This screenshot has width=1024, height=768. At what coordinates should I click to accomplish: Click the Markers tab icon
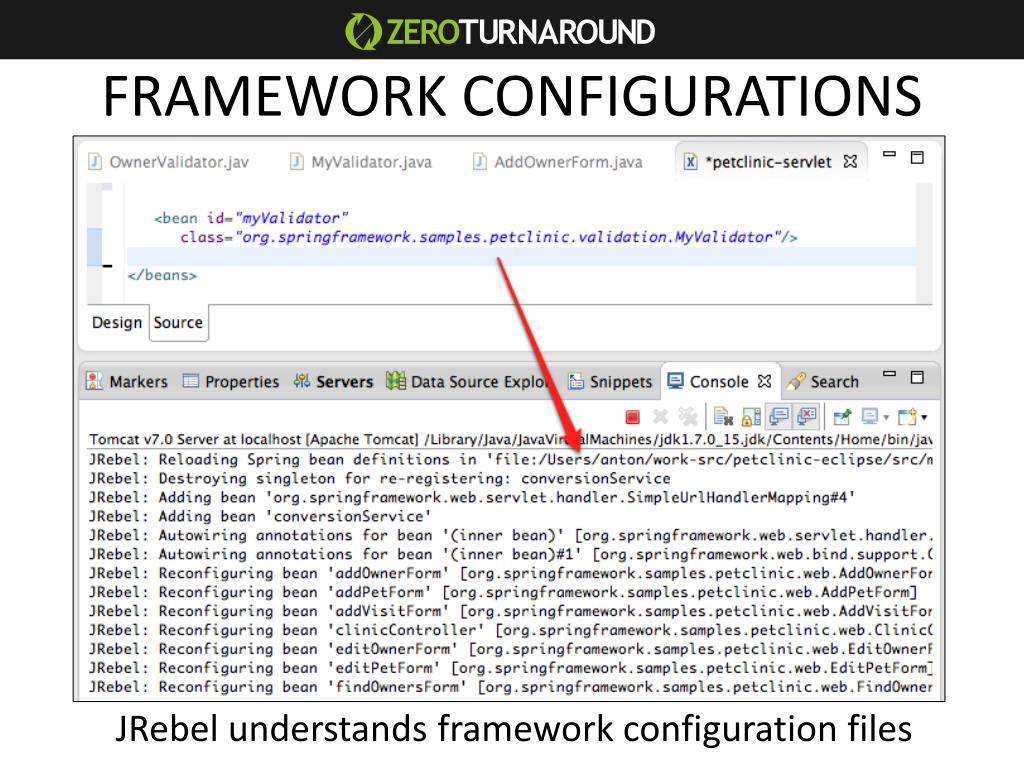(94, 381)
